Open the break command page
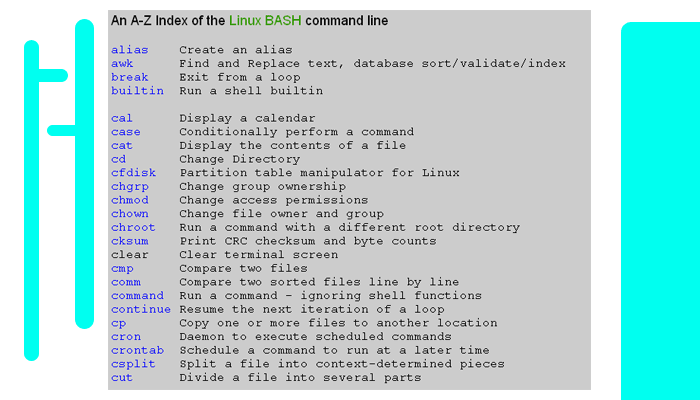Viewport: 700px width, 400px height. [129, 77]
